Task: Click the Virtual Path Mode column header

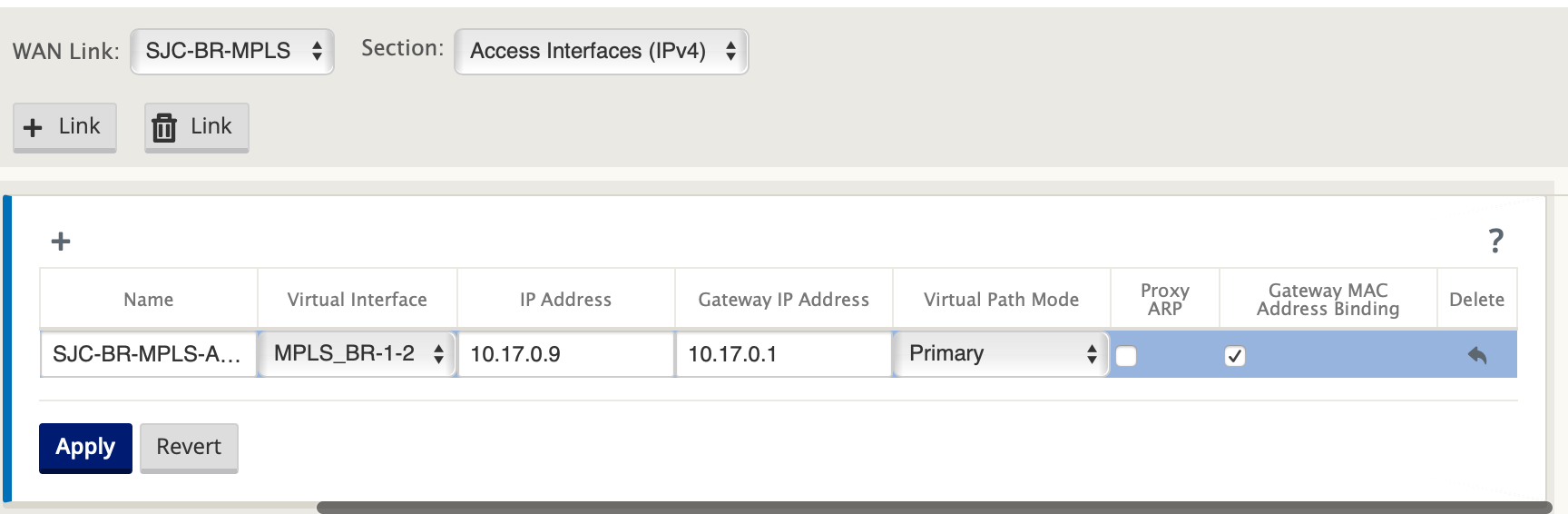Action: 1002,300
